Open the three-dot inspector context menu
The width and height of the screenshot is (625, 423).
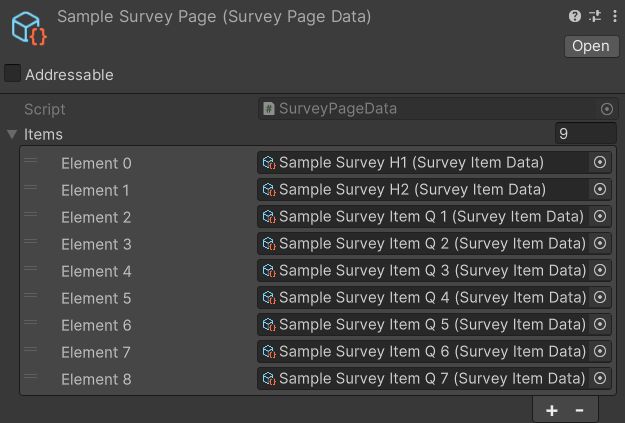[x=615, y=16]
